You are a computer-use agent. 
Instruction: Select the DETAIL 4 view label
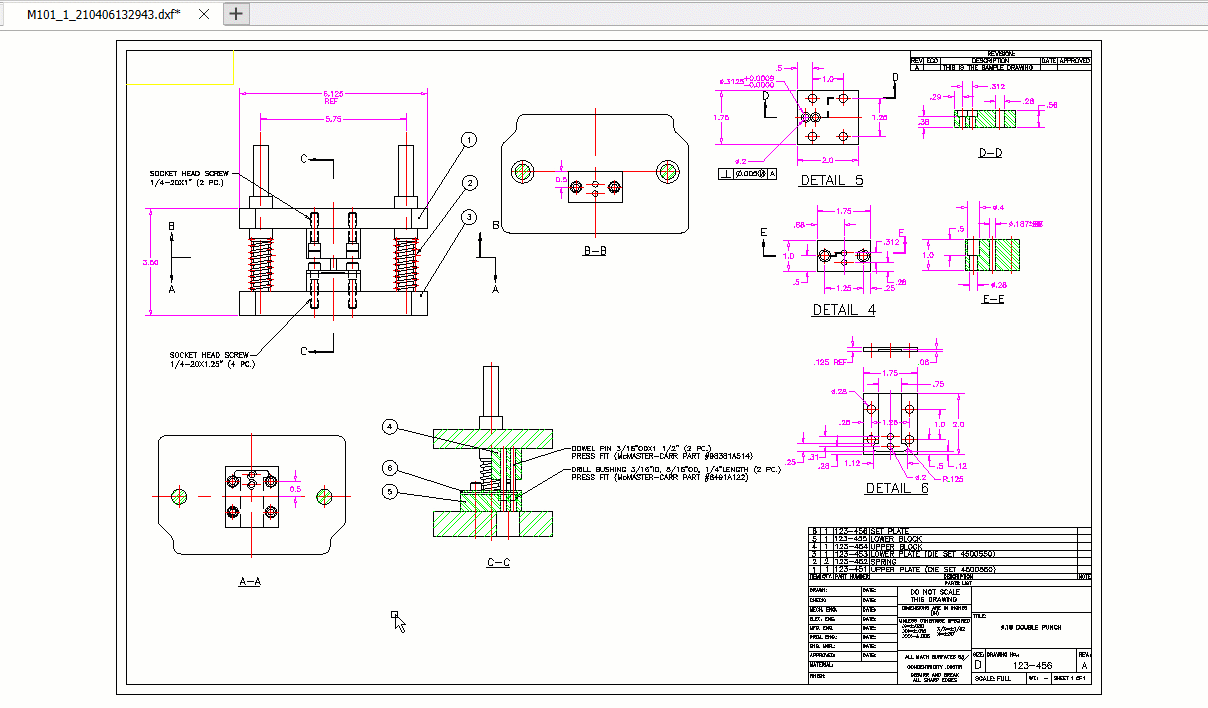coord(843,310)
